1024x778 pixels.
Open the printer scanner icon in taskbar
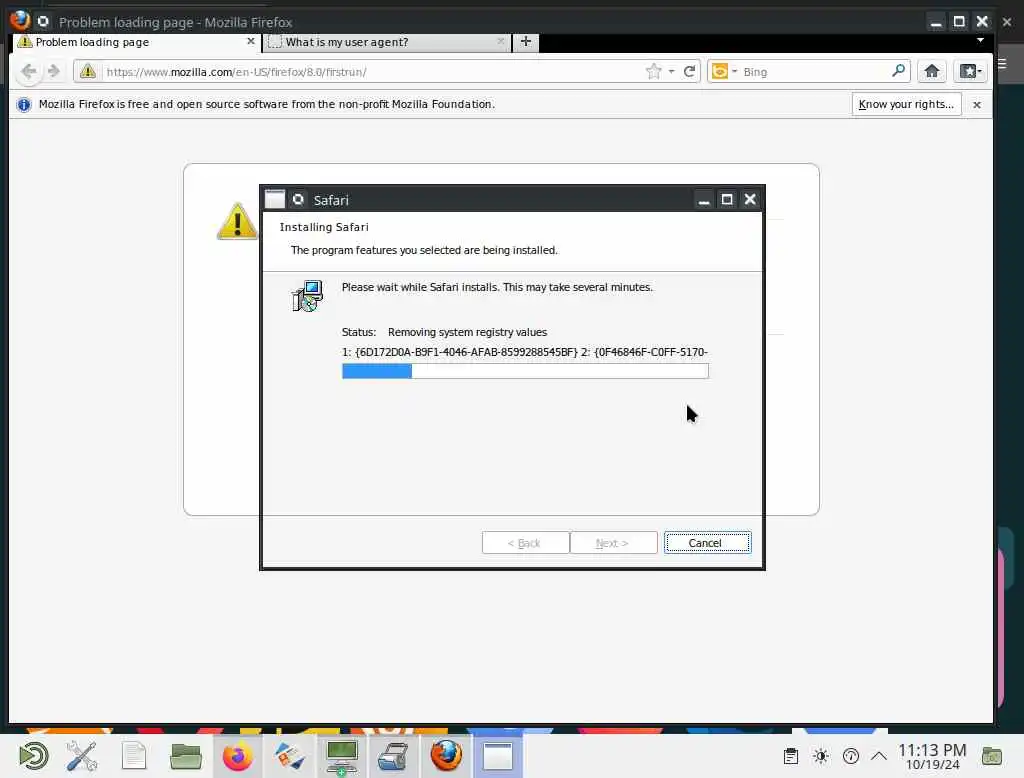pyautogui.click(x=393, y=756)
